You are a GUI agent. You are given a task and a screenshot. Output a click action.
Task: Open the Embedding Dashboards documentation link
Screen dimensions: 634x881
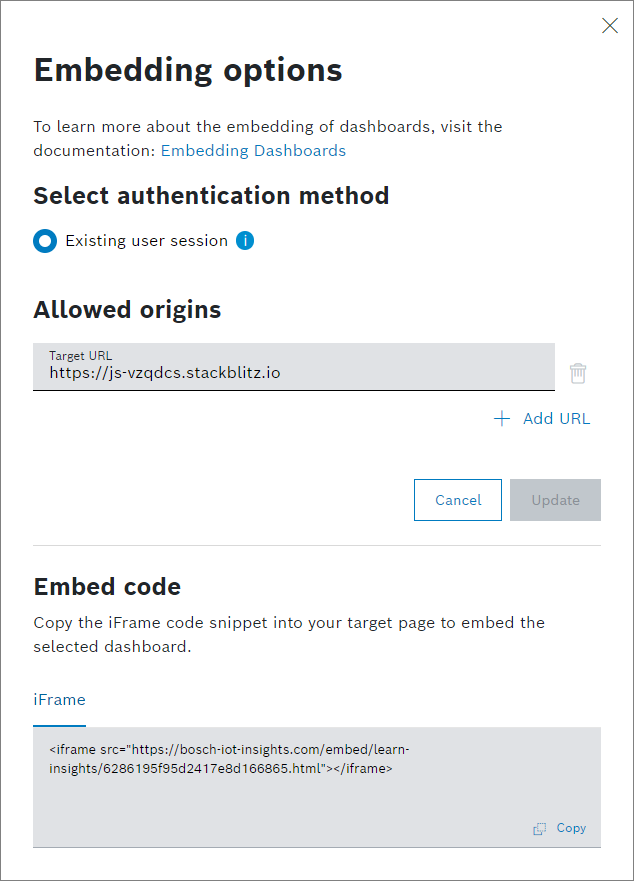tap(253, 151)
